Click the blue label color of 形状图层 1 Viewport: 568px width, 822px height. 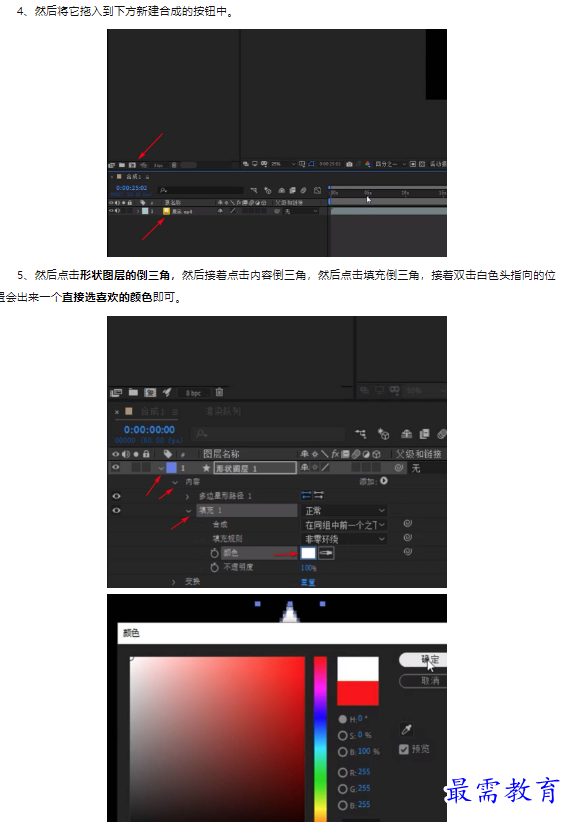click(x=172, y=468)
